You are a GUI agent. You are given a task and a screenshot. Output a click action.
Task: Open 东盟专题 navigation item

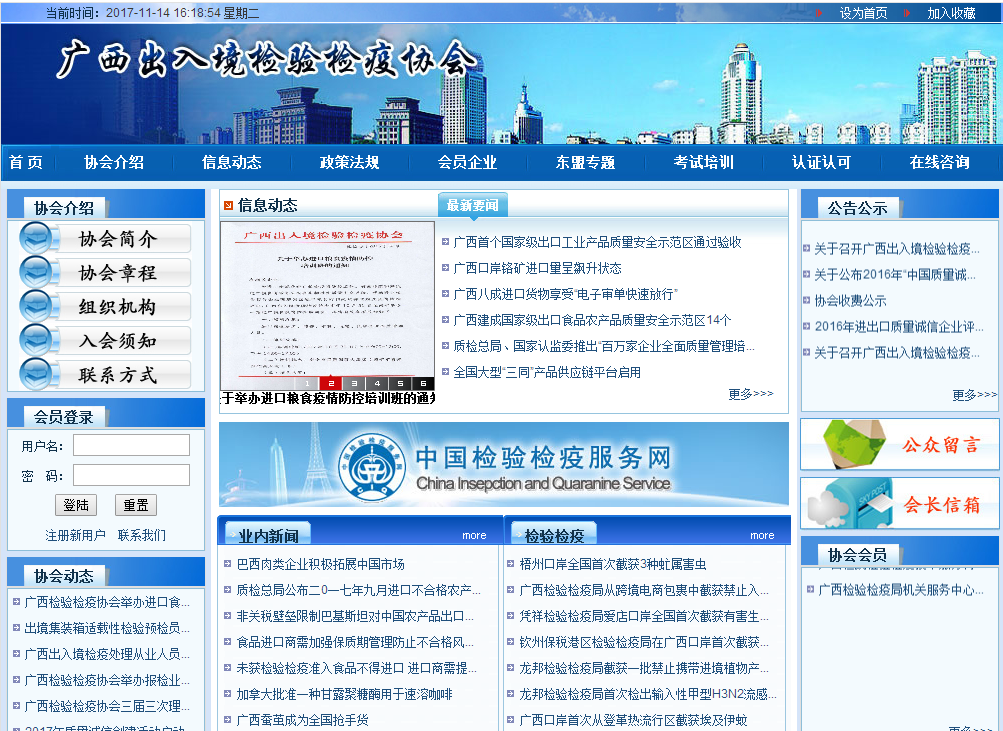585,162
